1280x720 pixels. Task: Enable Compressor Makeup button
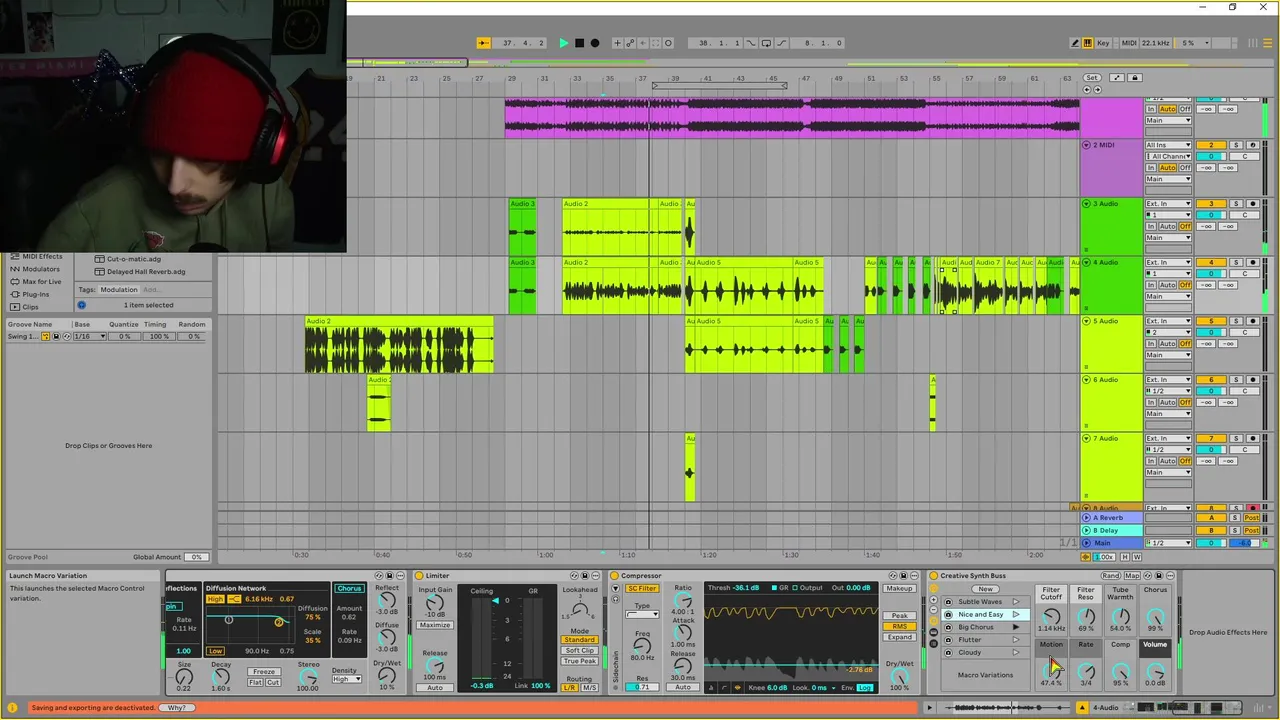click(x=899, y=589)
